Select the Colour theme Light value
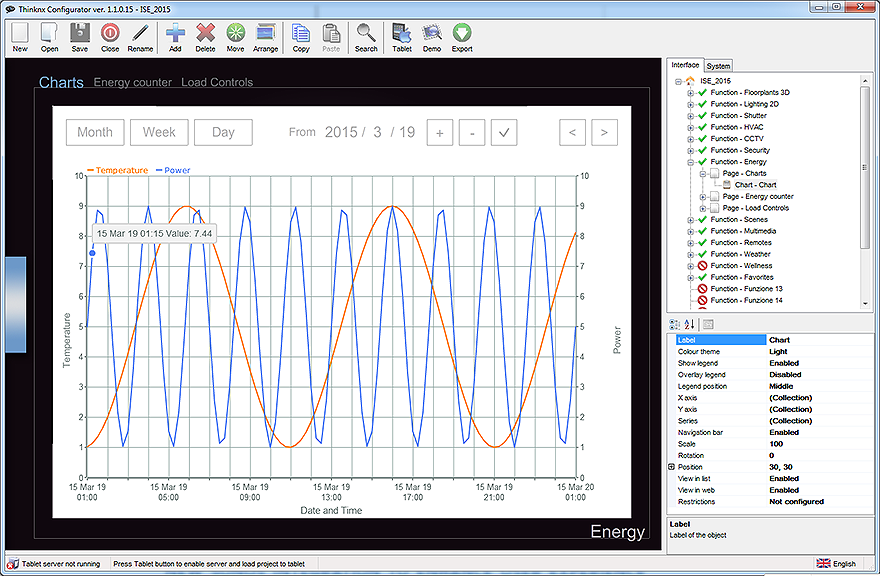This screenshot has width=880, height=576. pyautogui.click(x=819, y=351)
